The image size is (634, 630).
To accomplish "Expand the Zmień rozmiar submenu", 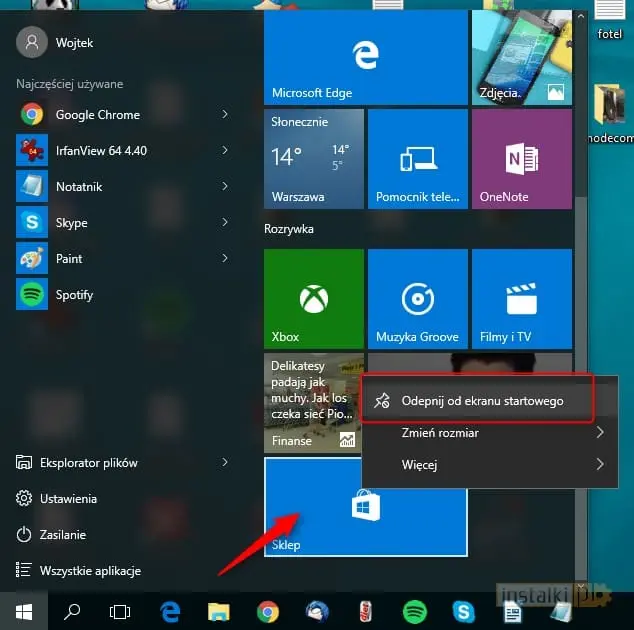I will (x=600, y=433).
